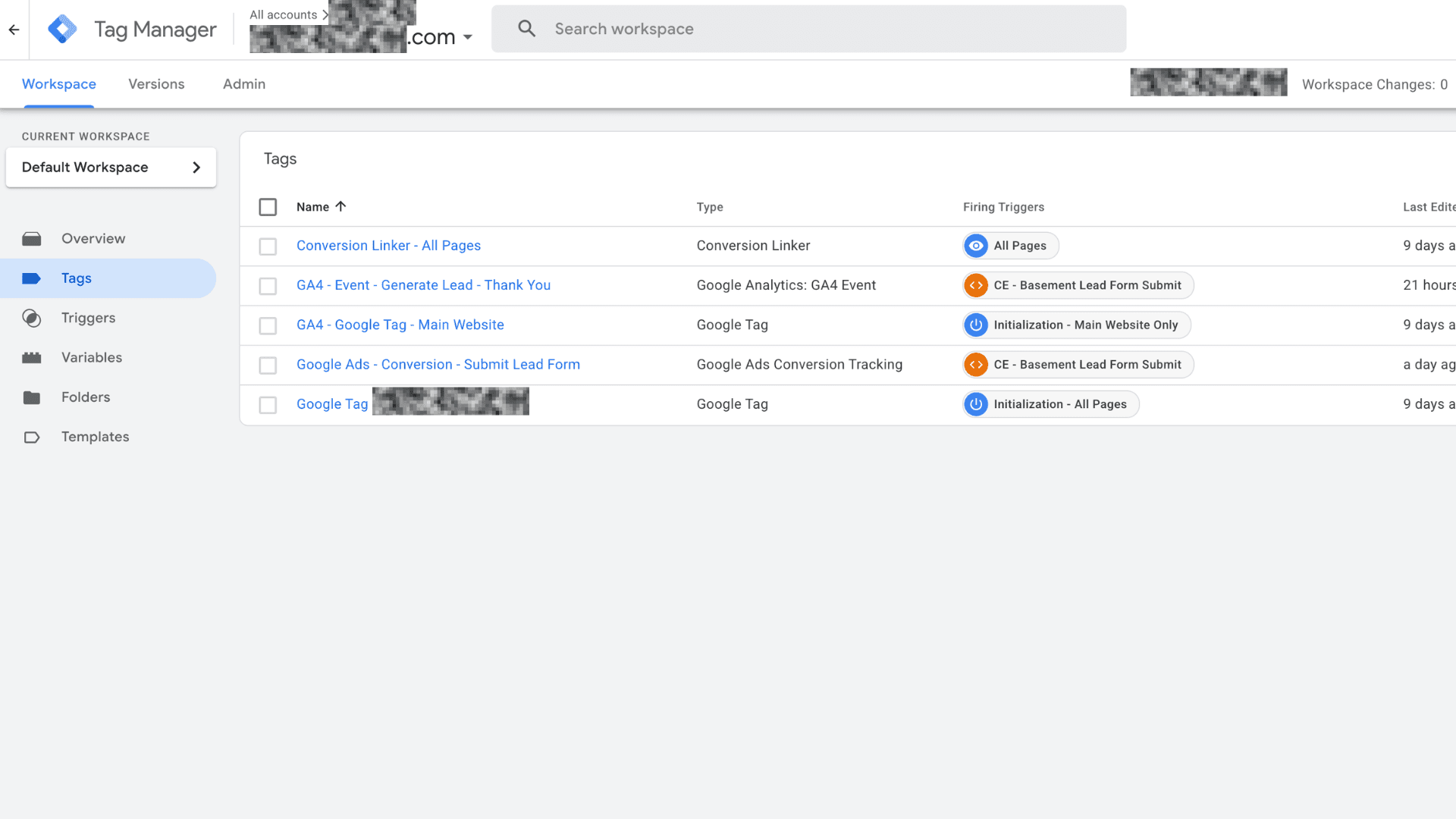Viewport: 1456px width, 819px height.
Task: Click power icon for Main Website Only trigger
Action: (x=976, y=325)
